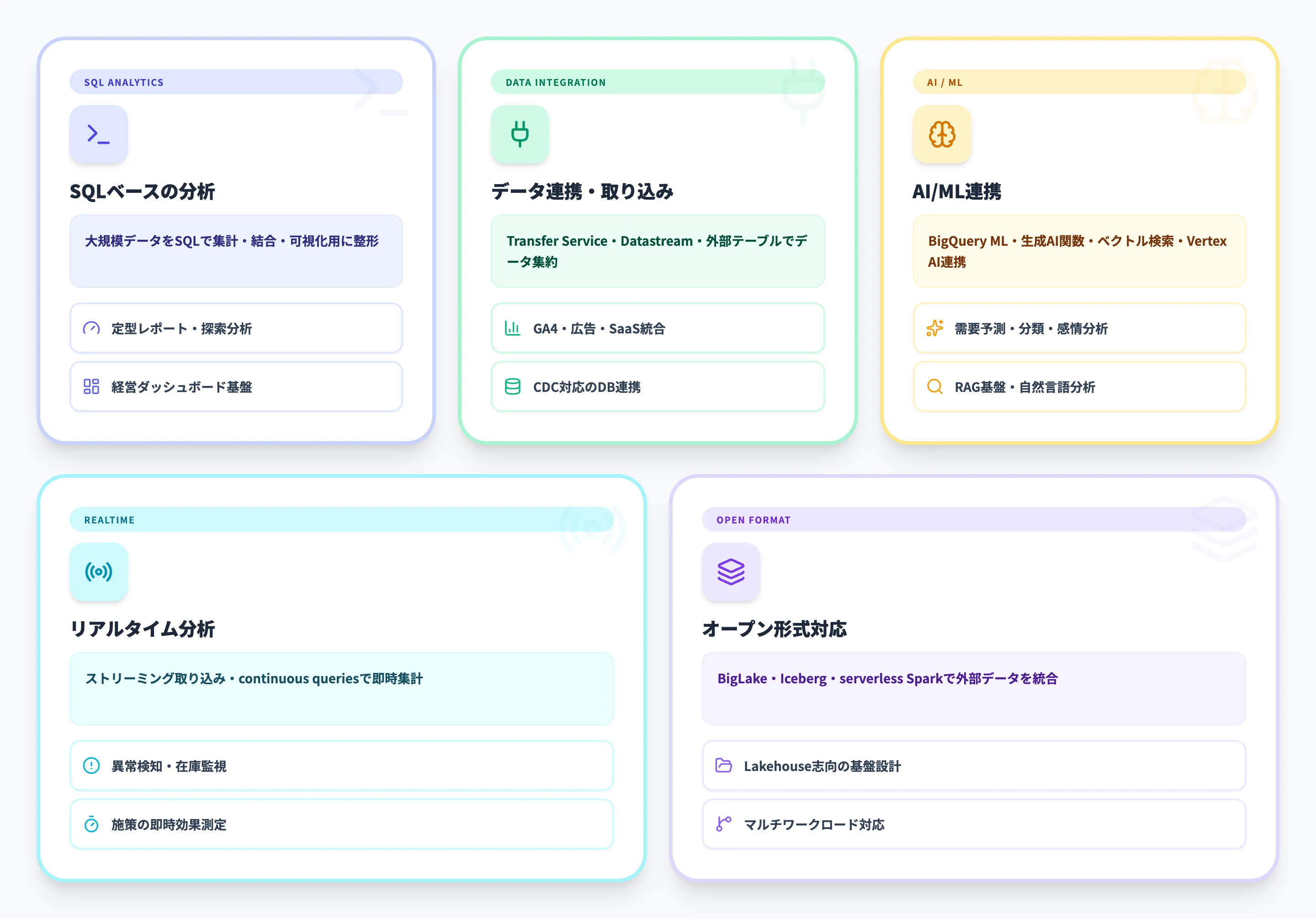Click the gauge icon beside 定型レポート・探索分析

[x=91, y=328]
